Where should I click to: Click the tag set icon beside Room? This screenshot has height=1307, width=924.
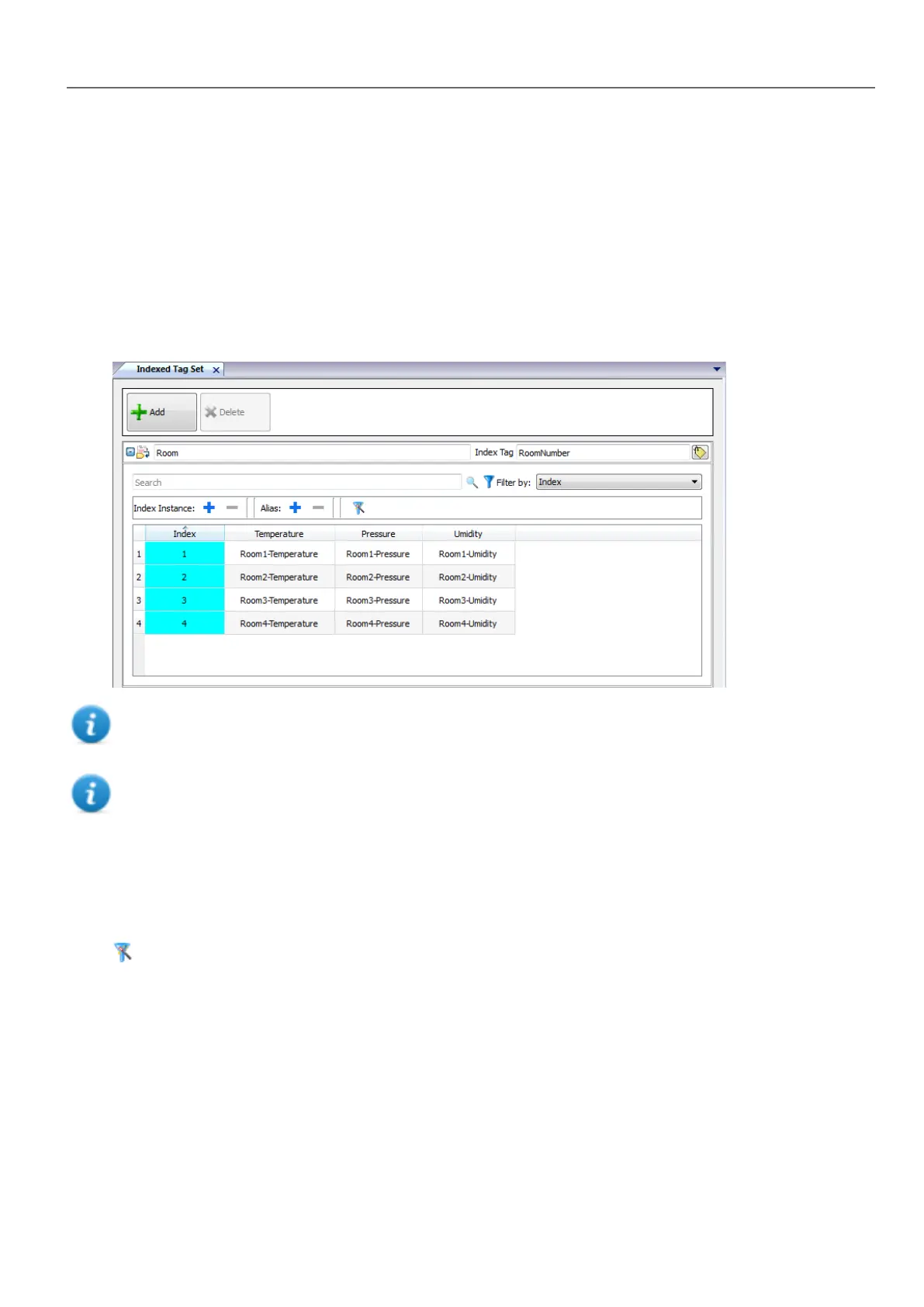point(144,452)
